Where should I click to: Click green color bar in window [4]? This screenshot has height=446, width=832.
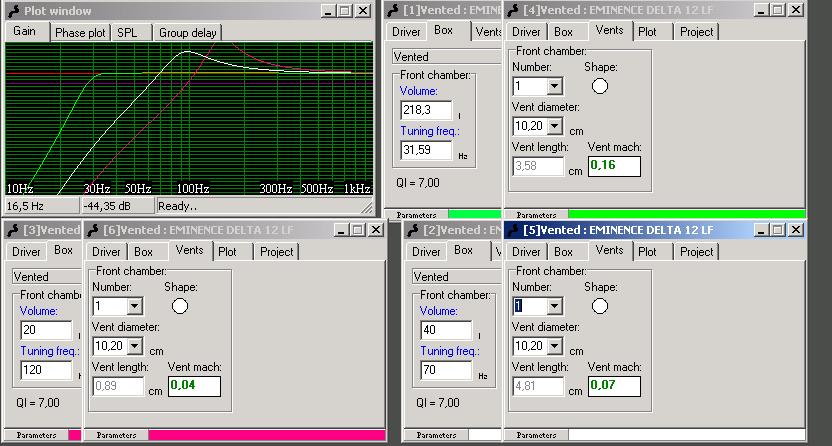pyautogui.click(x=687, y=214)
